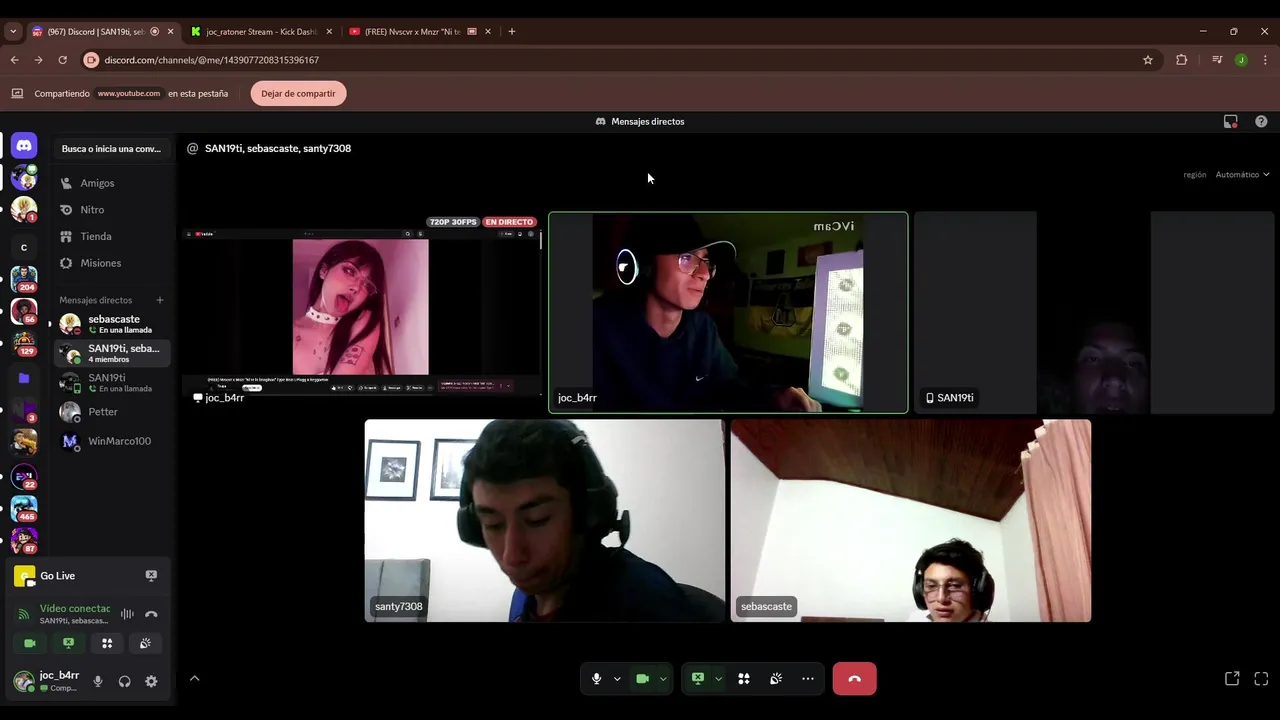Focus santy7308 video tile
The height and width of the screenshot is (720, 1280).
click(544, 521)
